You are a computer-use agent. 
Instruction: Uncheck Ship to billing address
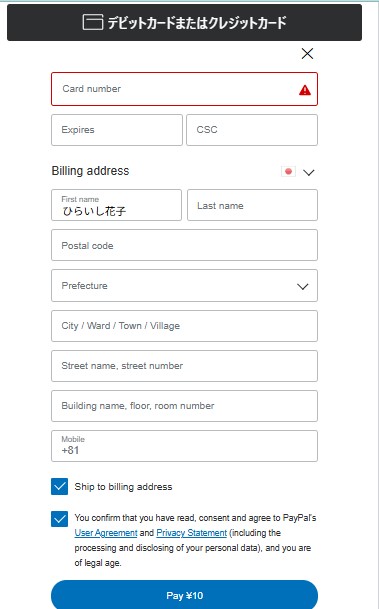59,487
